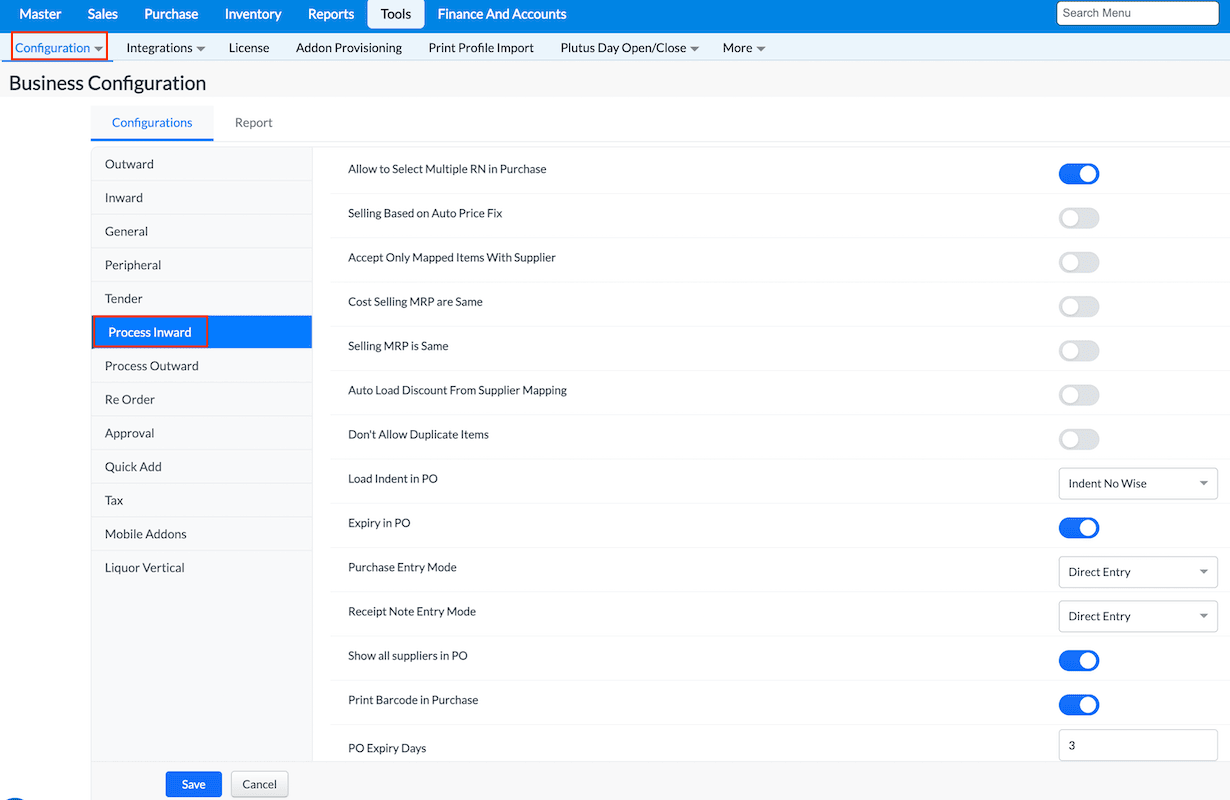
Task: Select the Outward category
Action: [201, 164]
